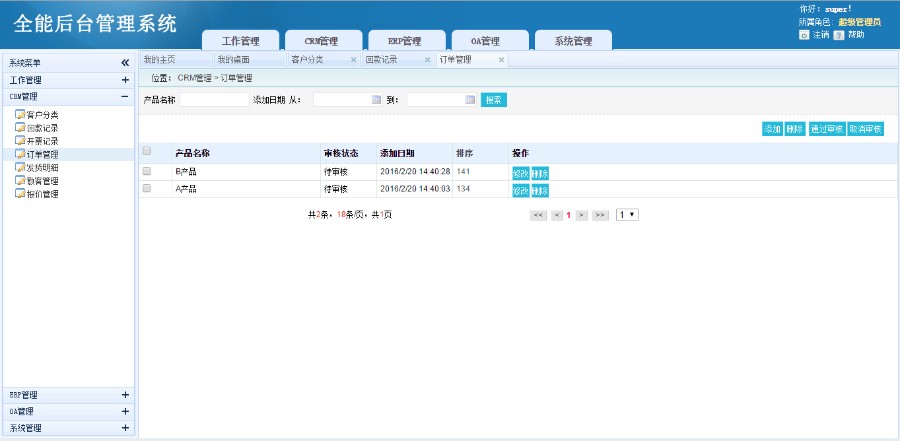Viewport: 900px width, 441px height.
Task: Switch to 系统管理 top navigation tab
Action: pyautogui.click(x=573, y=41)
